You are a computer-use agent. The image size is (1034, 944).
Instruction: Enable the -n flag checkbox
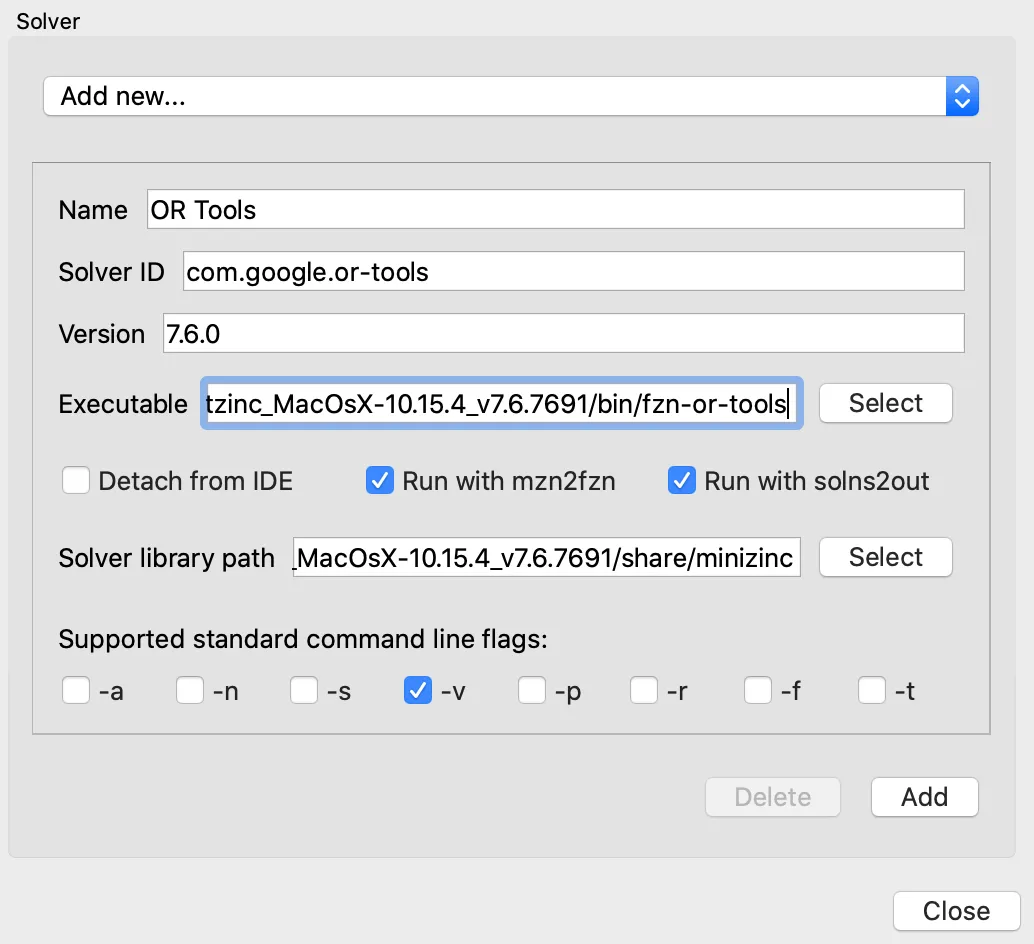pyautogui.click(x=190, y=690)
